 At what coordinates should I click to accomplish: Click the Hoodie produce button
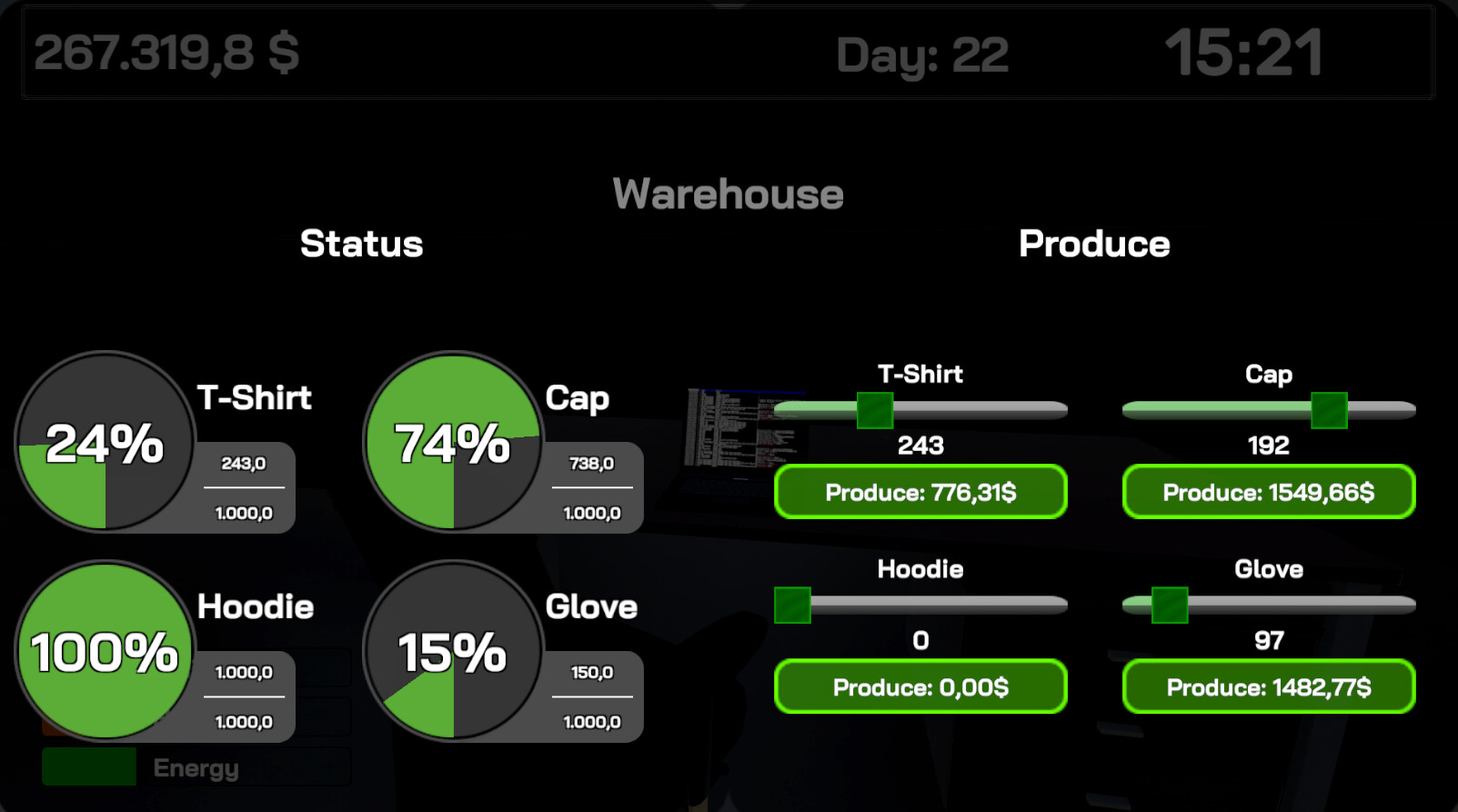[x=920, y=687]
